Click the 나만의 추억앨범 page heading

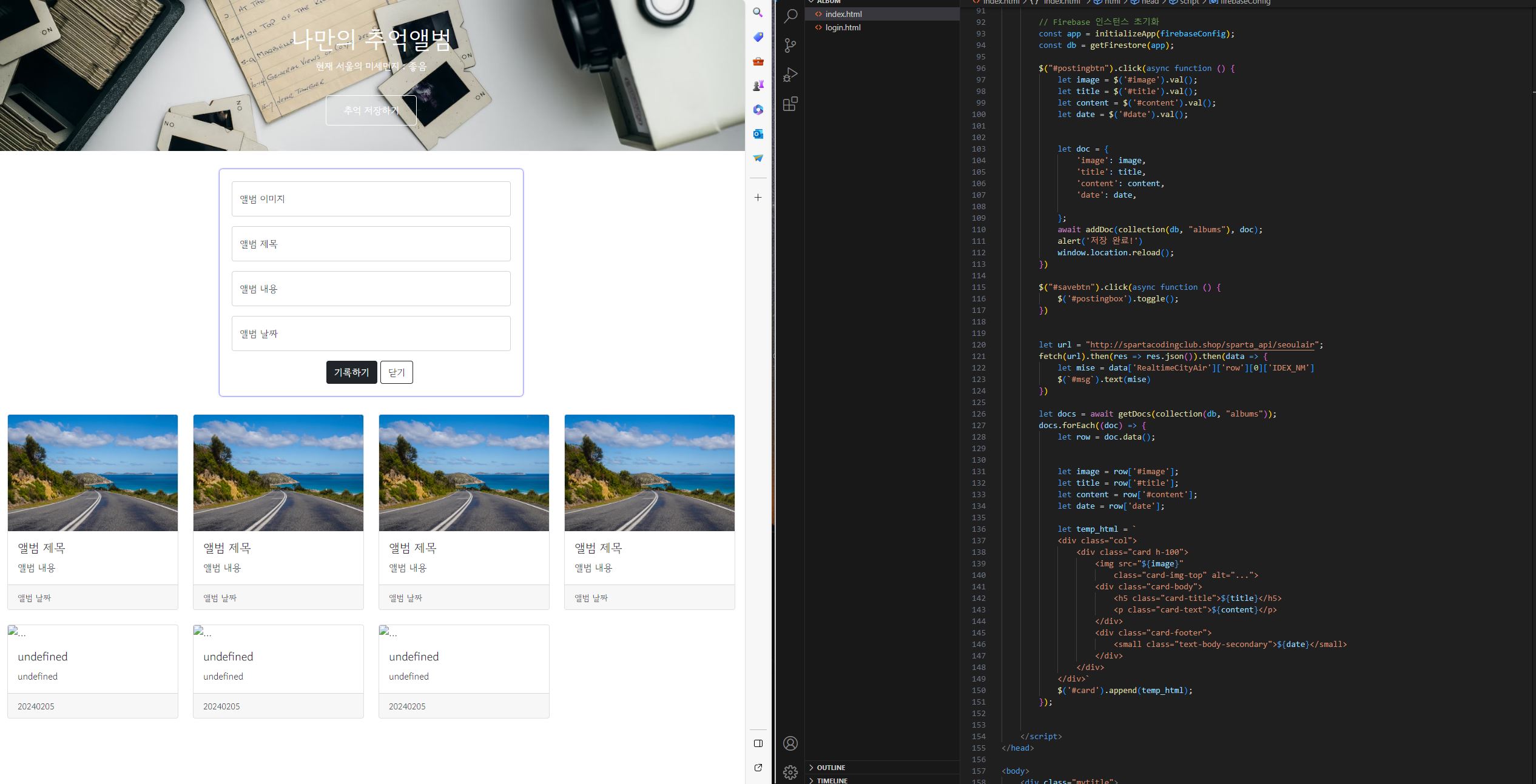pyautogui.click(x=371, y=40)
